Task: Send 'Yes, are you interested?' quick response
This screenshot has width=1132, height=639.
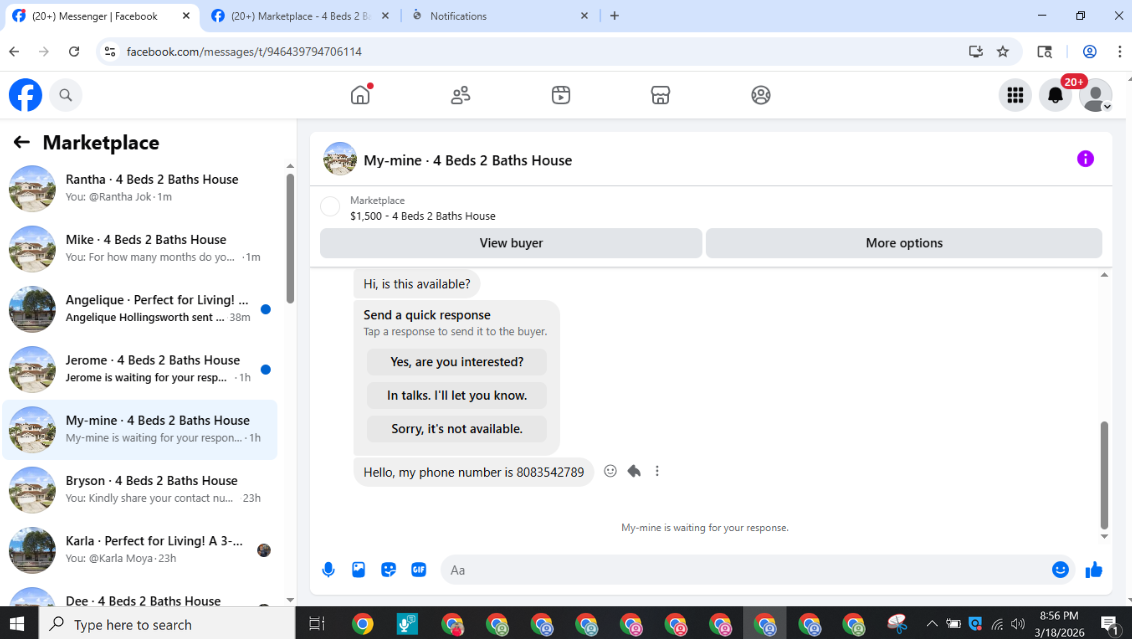Action: click(x=457, y=362)
